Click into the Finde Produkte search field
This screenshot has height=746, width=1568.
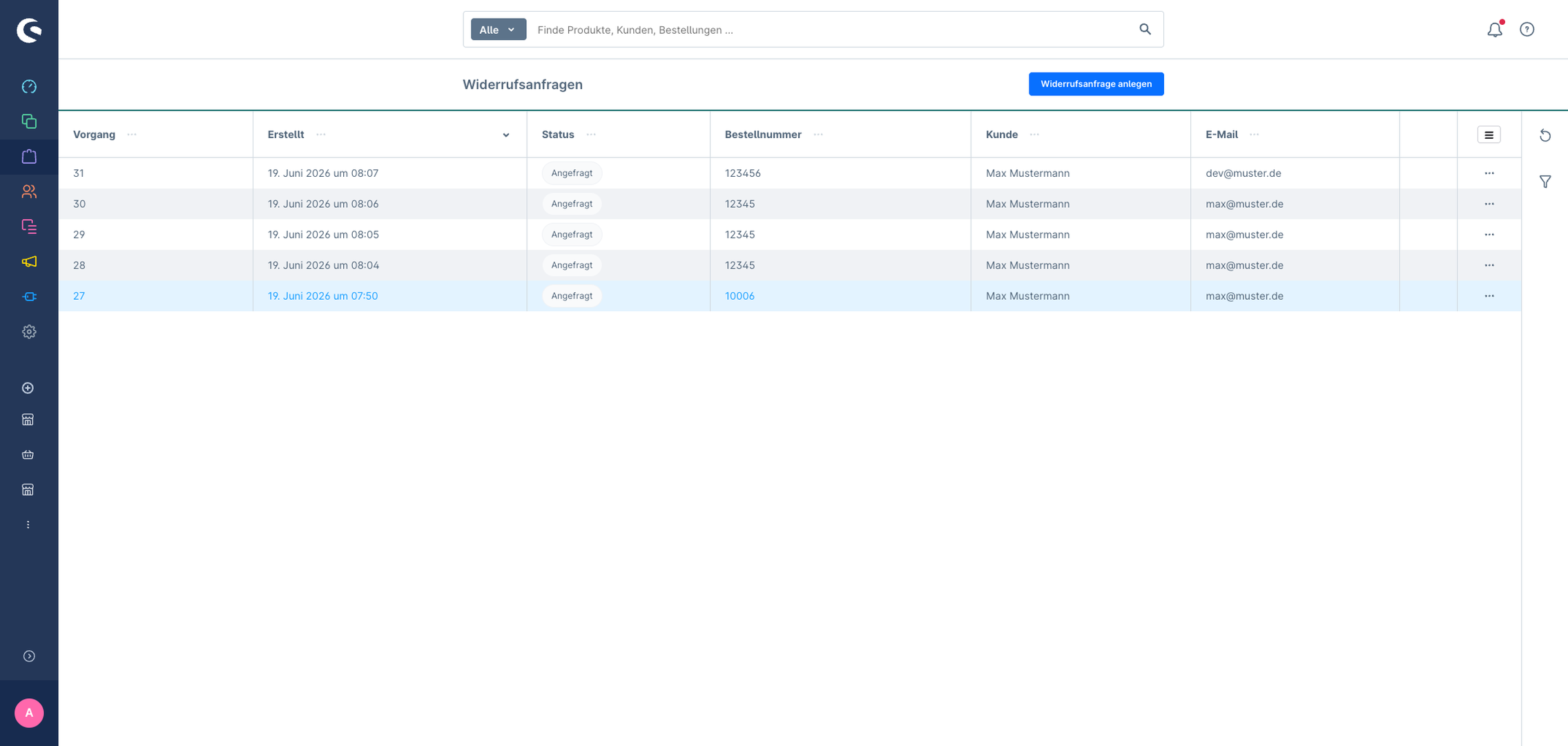[x=832, y=30]
